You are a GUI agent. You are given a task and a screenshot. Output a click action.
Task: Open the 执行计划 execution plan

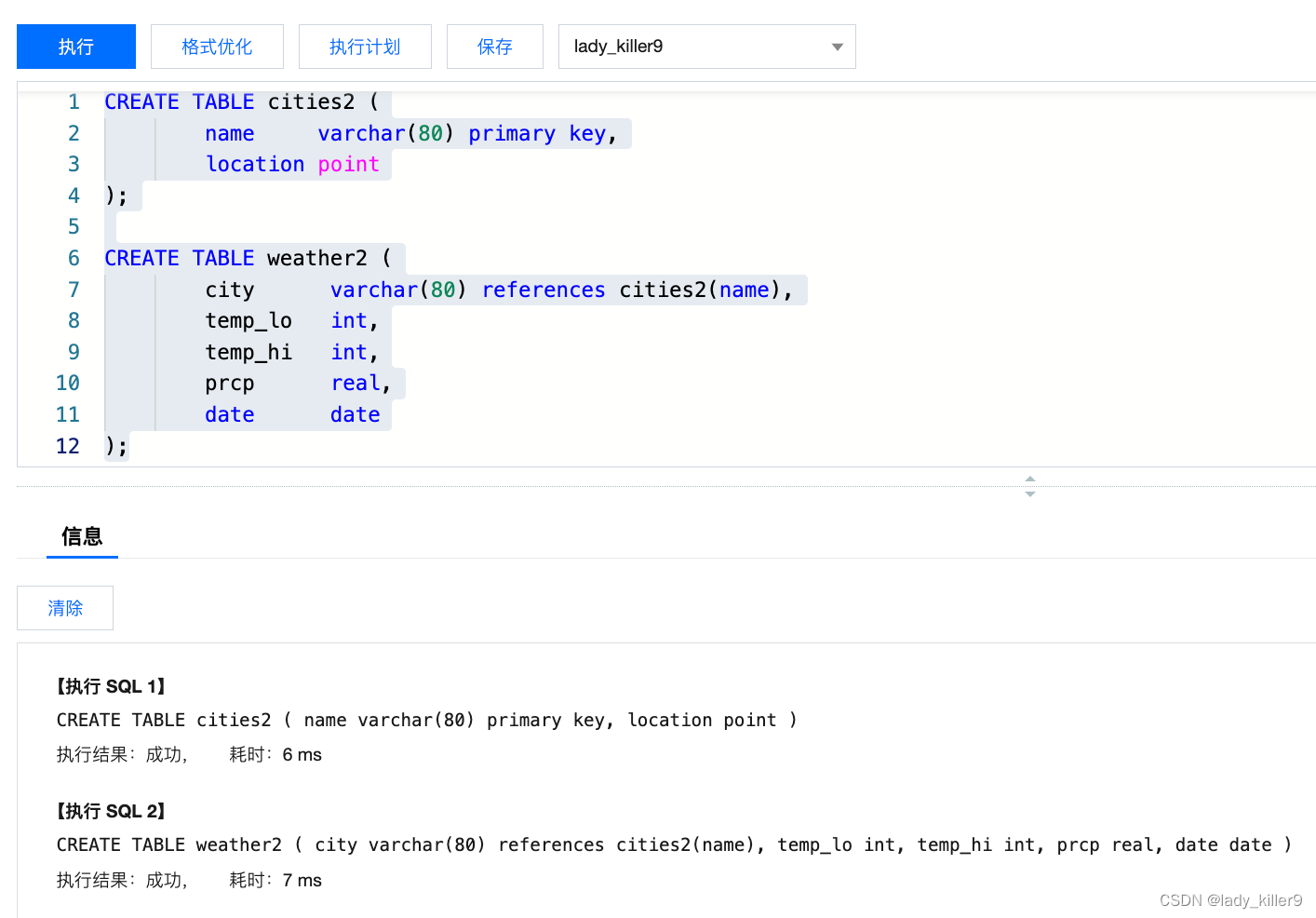pyautogui.click(x=365, y=47)
